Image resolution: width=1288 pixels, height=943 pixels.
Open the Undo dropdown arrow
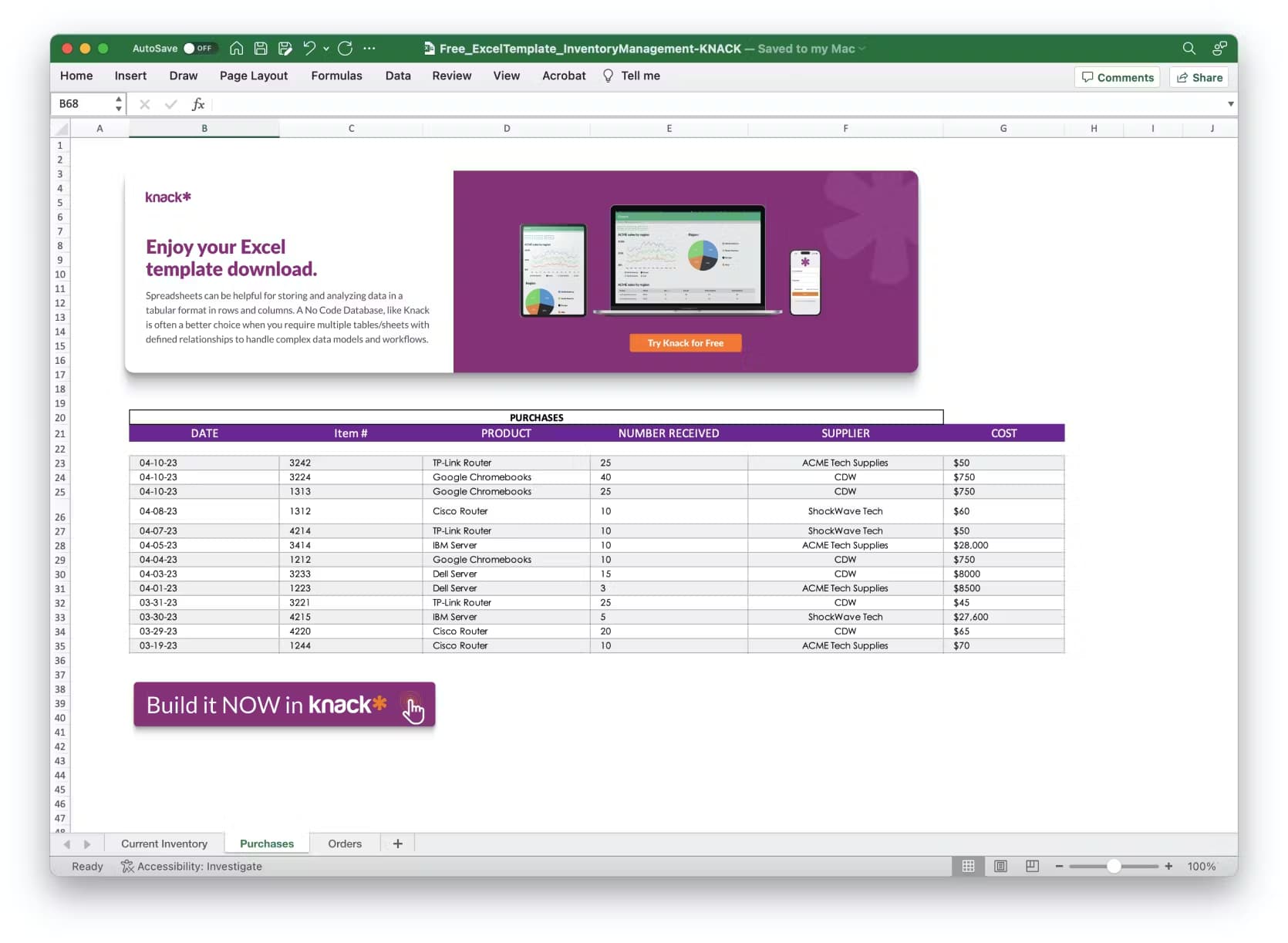pos(325,48)
